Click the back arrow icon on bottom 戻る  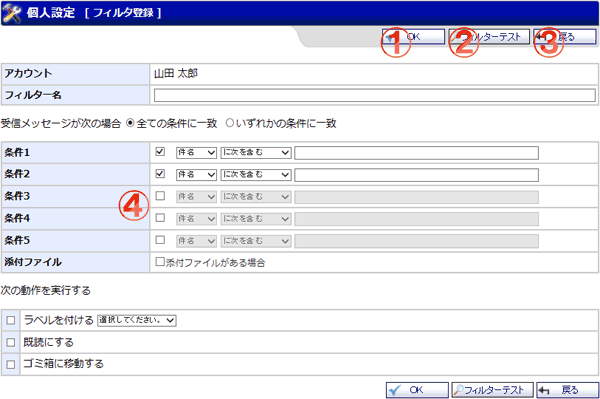544,390
